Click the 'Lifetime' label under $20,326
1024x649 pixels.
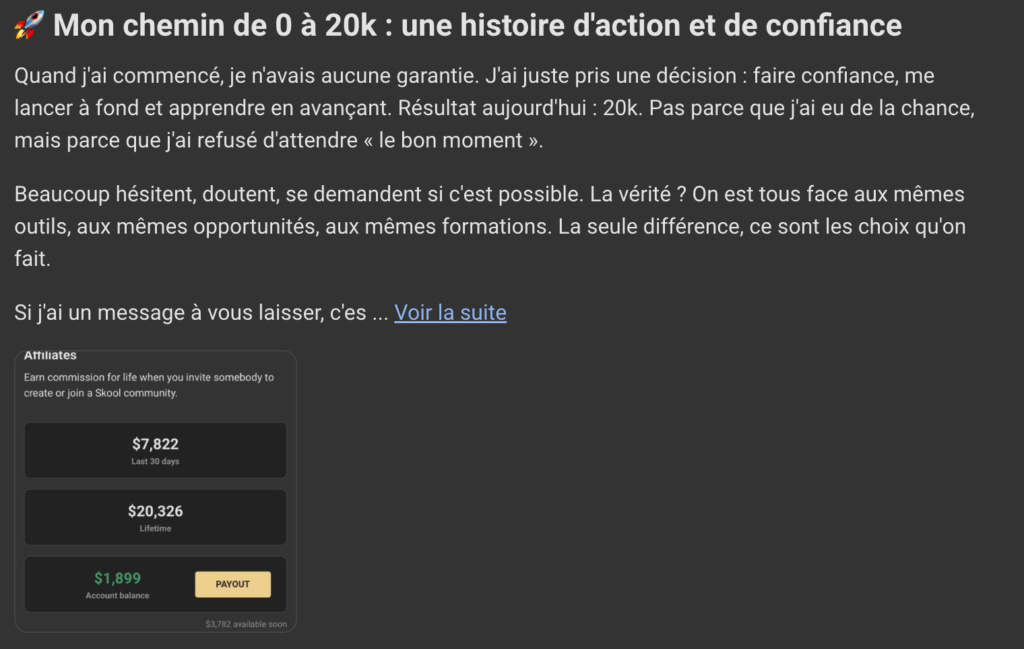(155, 529)
